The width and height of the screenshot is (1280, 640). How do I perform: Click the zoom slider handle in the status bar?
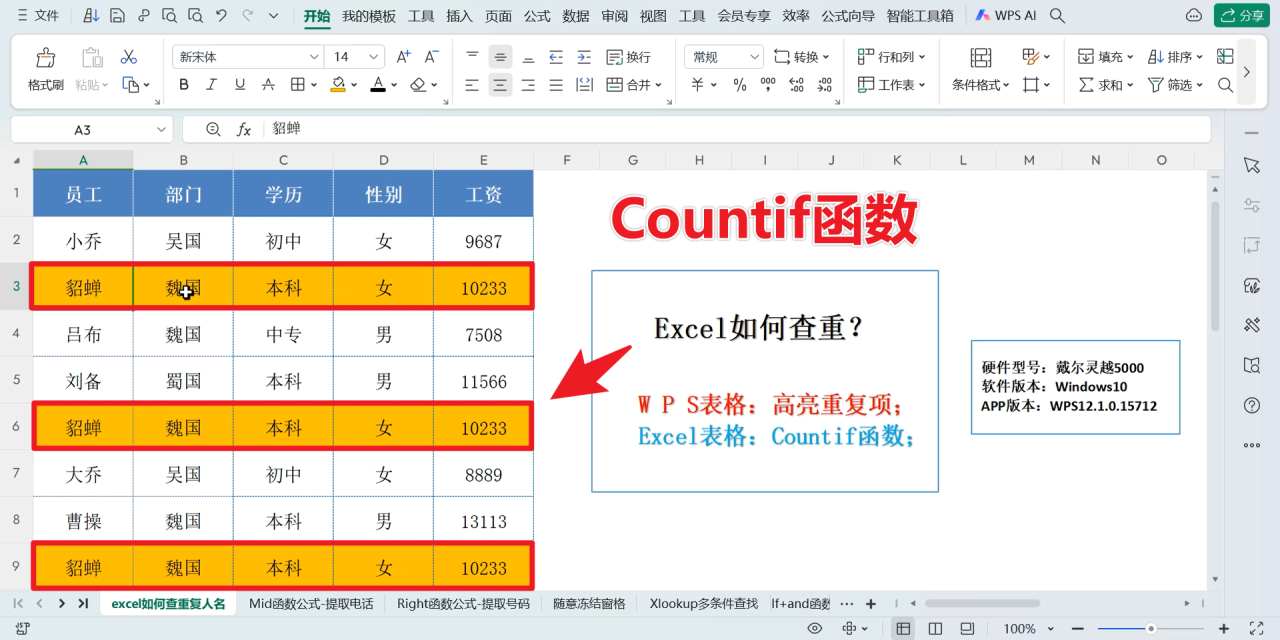(1151, 629)
